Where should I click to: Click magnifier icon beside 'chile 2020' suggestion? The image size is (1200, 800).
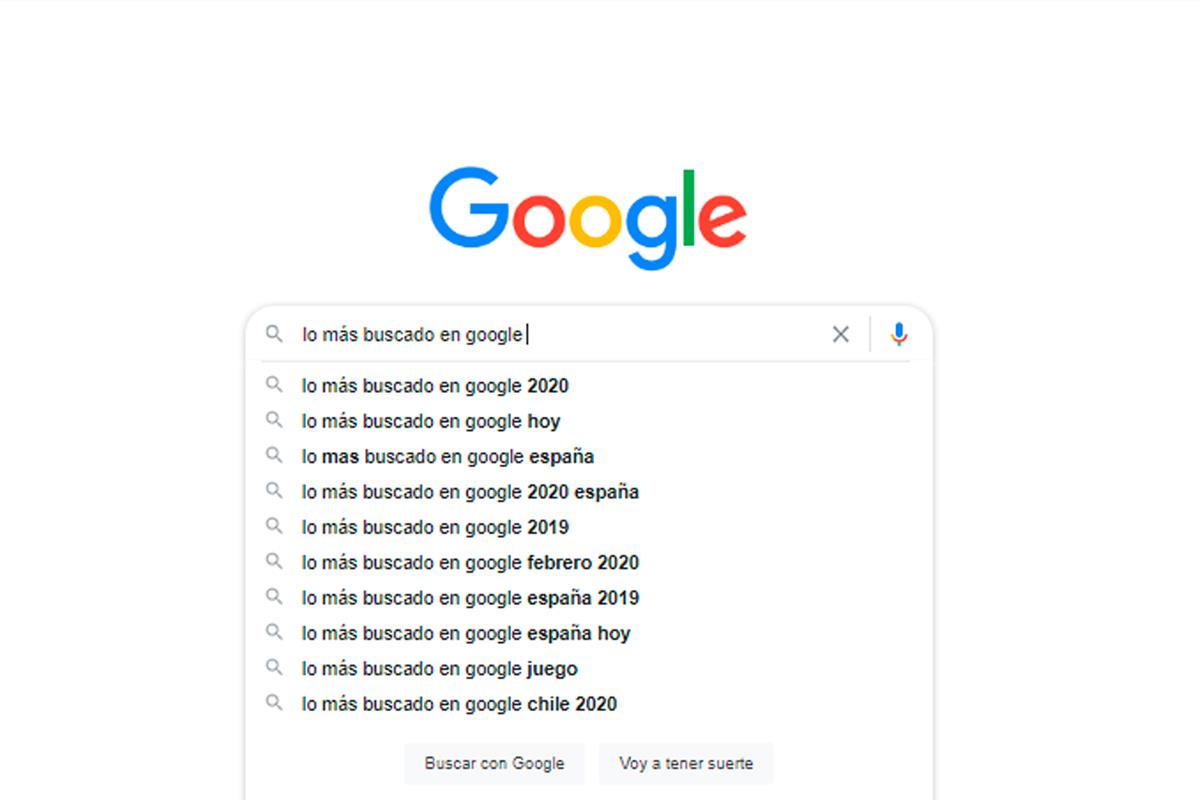pyautogui.click(x=274, y=703)
